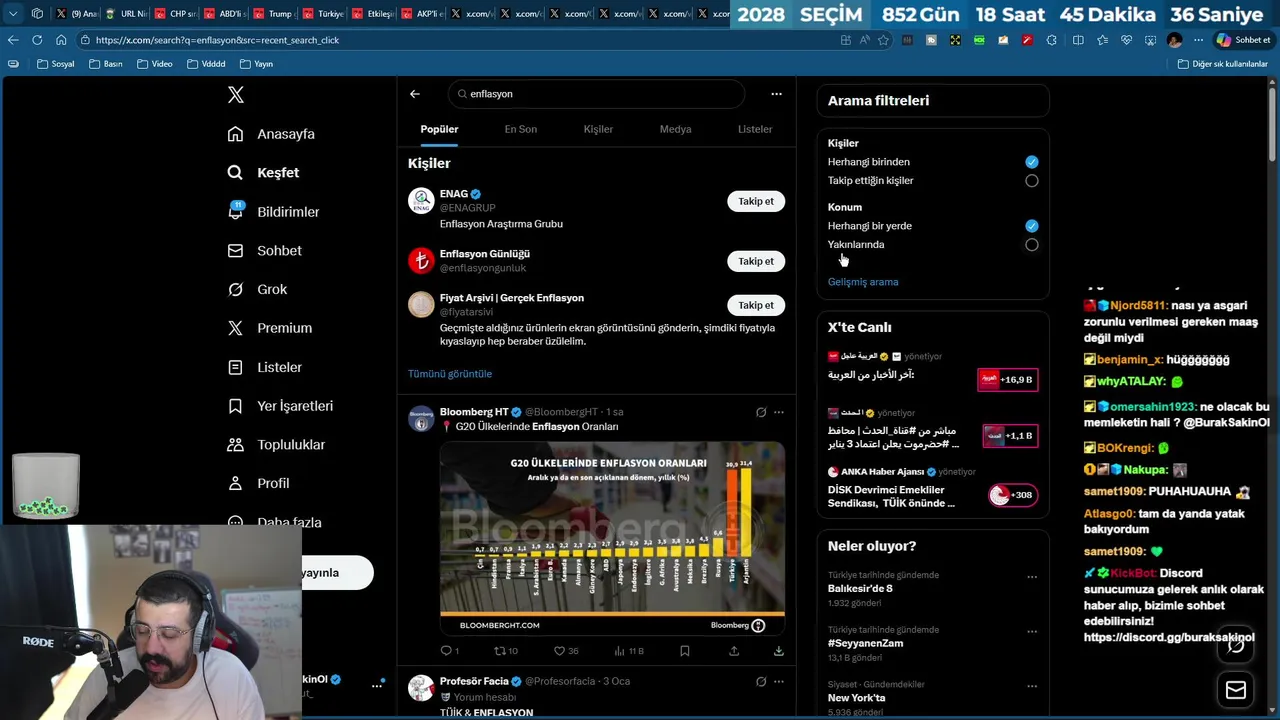The width and height of the screenshot is (1280, 720).
Task: Open more options on the Profesör Facia post
Action: 779,681
